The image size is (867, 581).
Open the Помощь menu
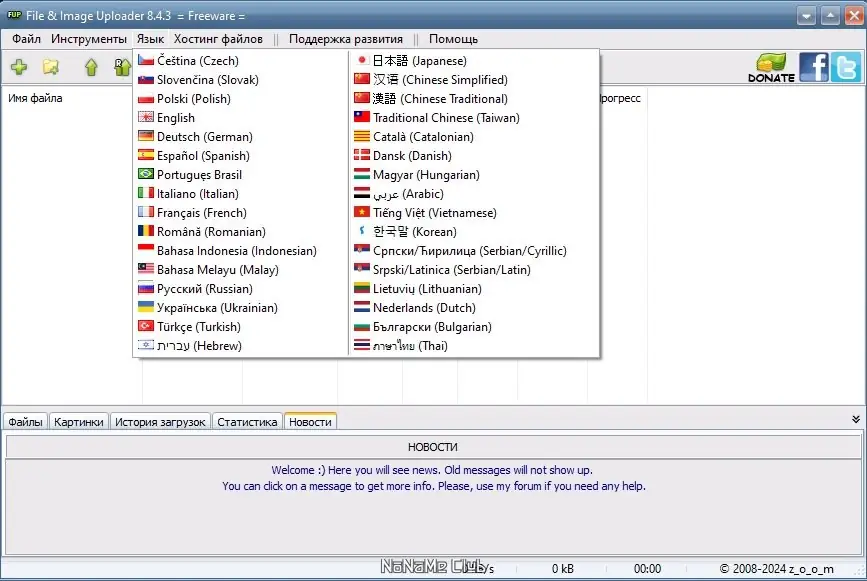point(453,39)
